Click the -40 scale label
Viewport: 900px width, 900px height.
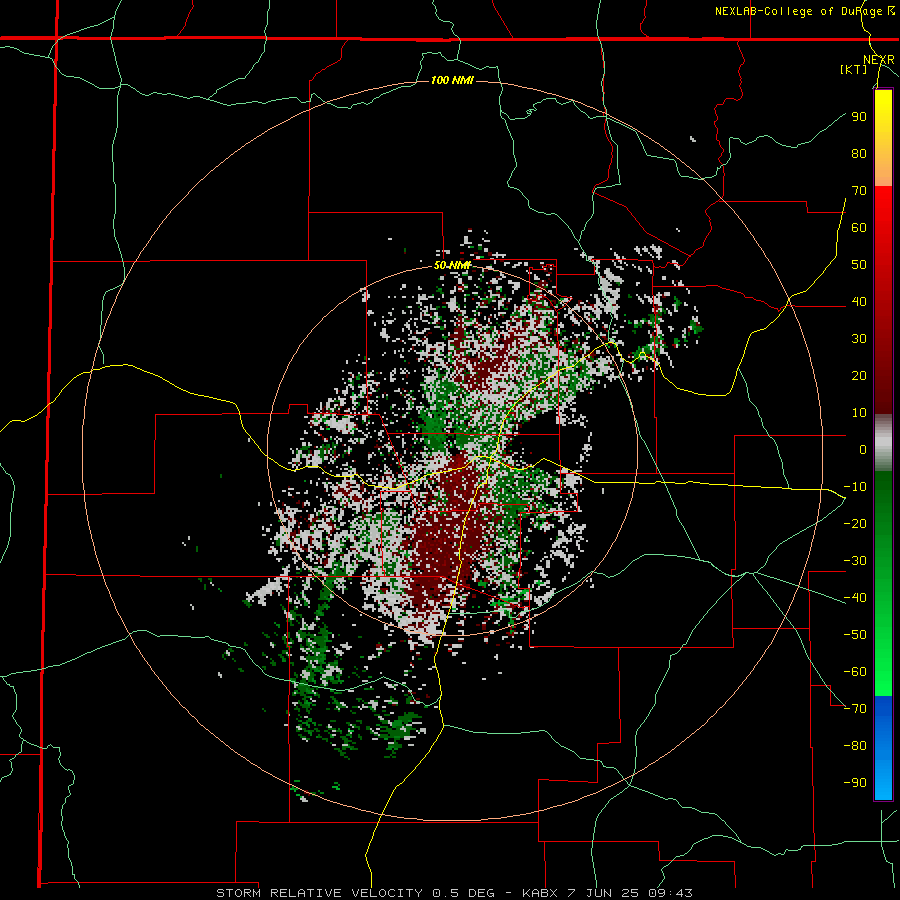[x=855, y=598]
